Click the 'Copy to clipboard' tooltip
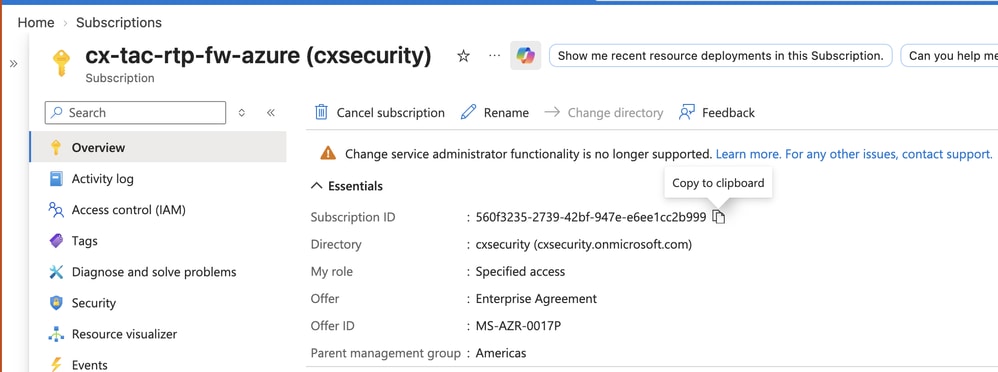The image size is (998, 372). coord(718,183)
